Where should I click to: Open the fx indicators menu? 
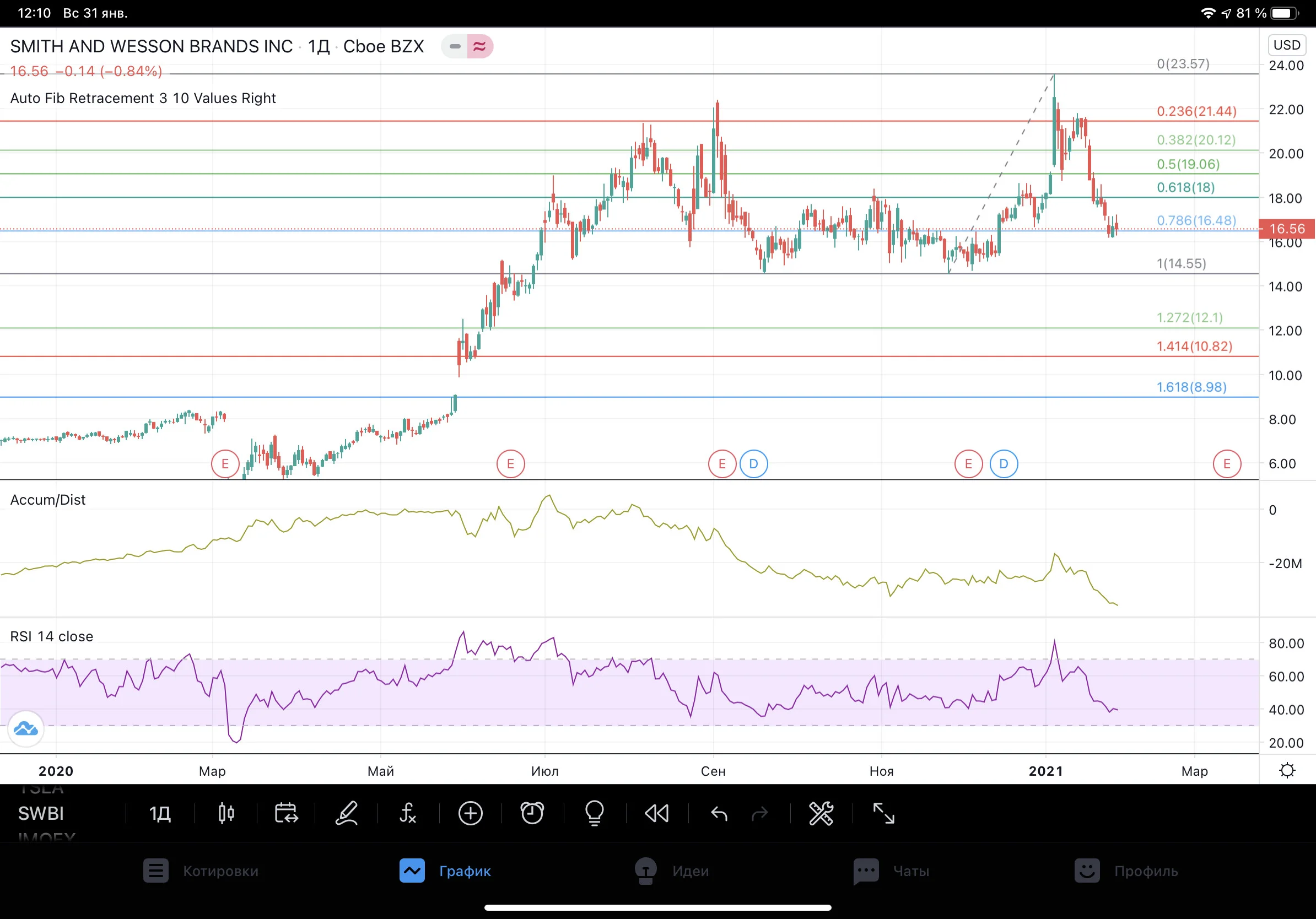[x=407, y=813]
